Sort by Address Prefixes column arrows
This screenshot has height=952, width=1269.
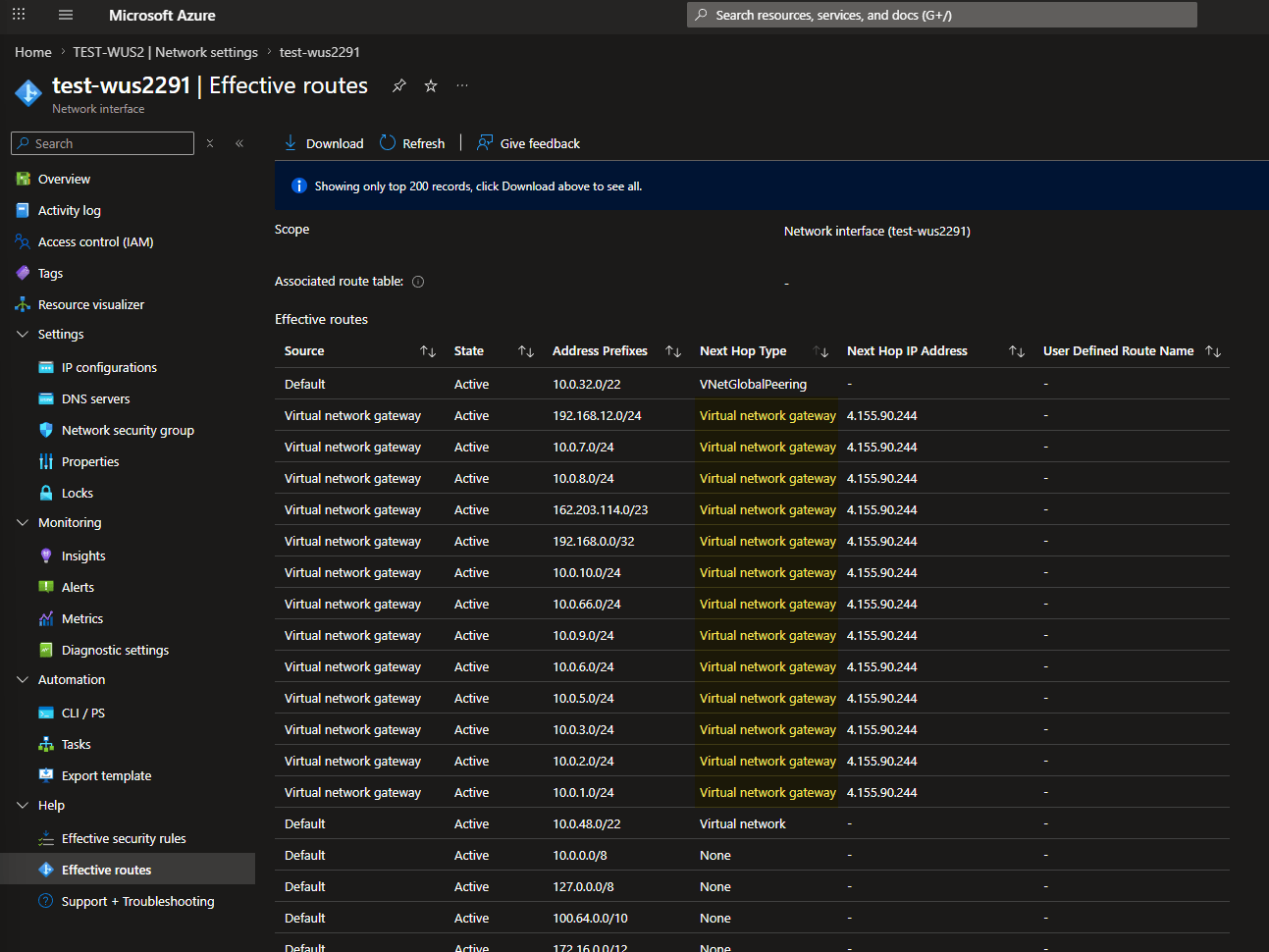(x=673, y=351)
